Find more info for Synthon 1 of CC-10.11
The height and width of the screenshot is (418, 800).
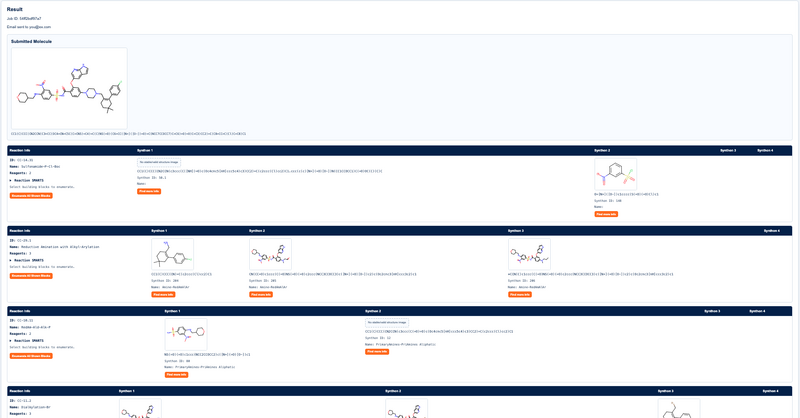coord(177,375)
